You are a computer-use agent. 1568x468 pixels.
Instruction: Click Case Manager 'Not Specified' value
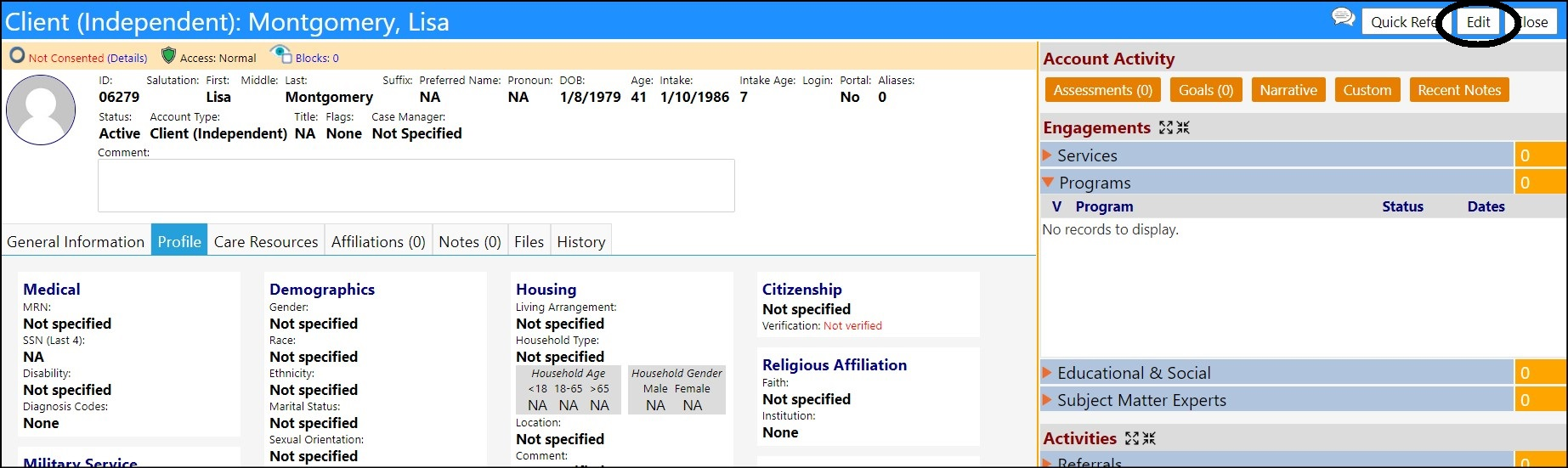pos(416,133)
